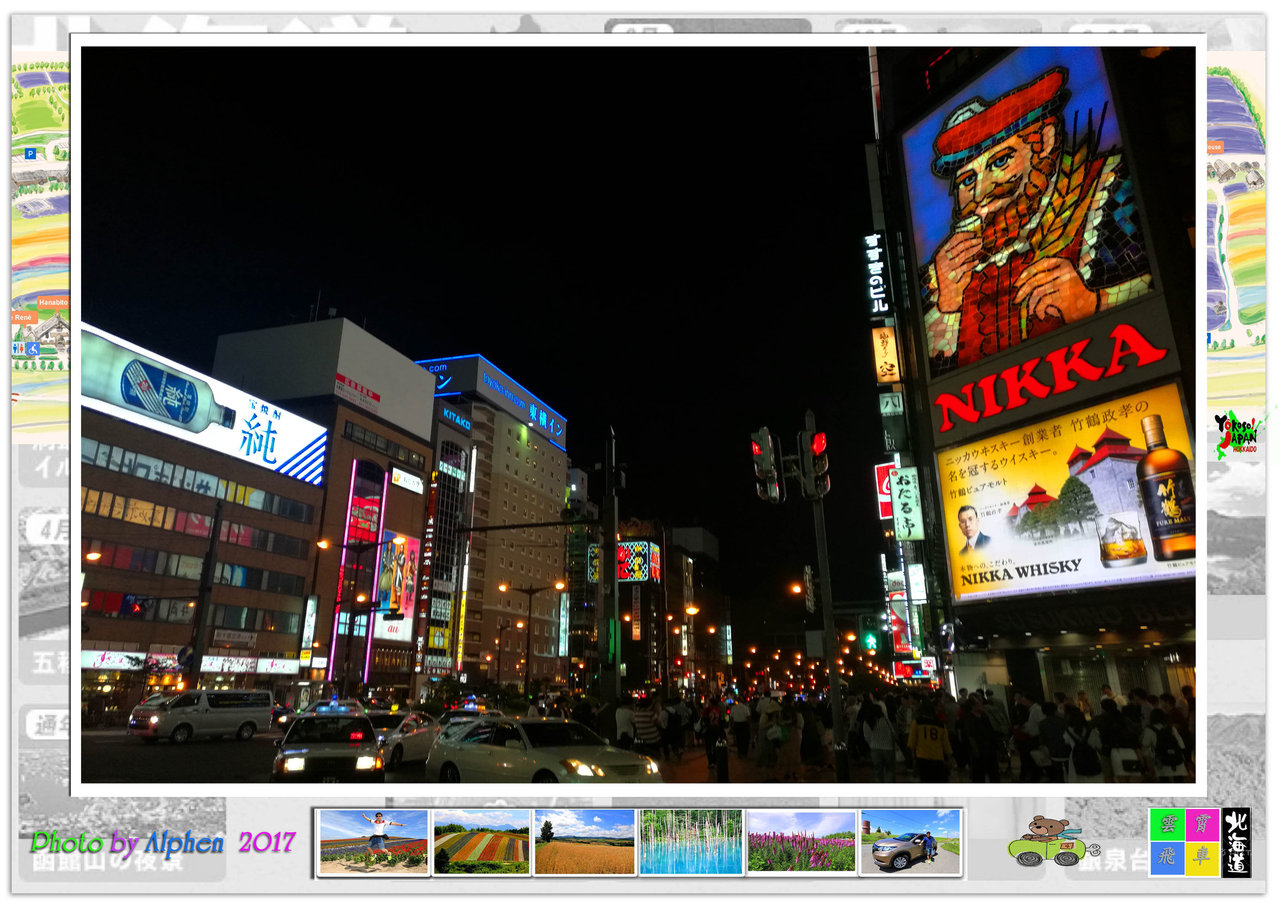Open the colorful striped flower field thumbnail
This screenshot has width=1280, height=905.
tap(481, 842)
